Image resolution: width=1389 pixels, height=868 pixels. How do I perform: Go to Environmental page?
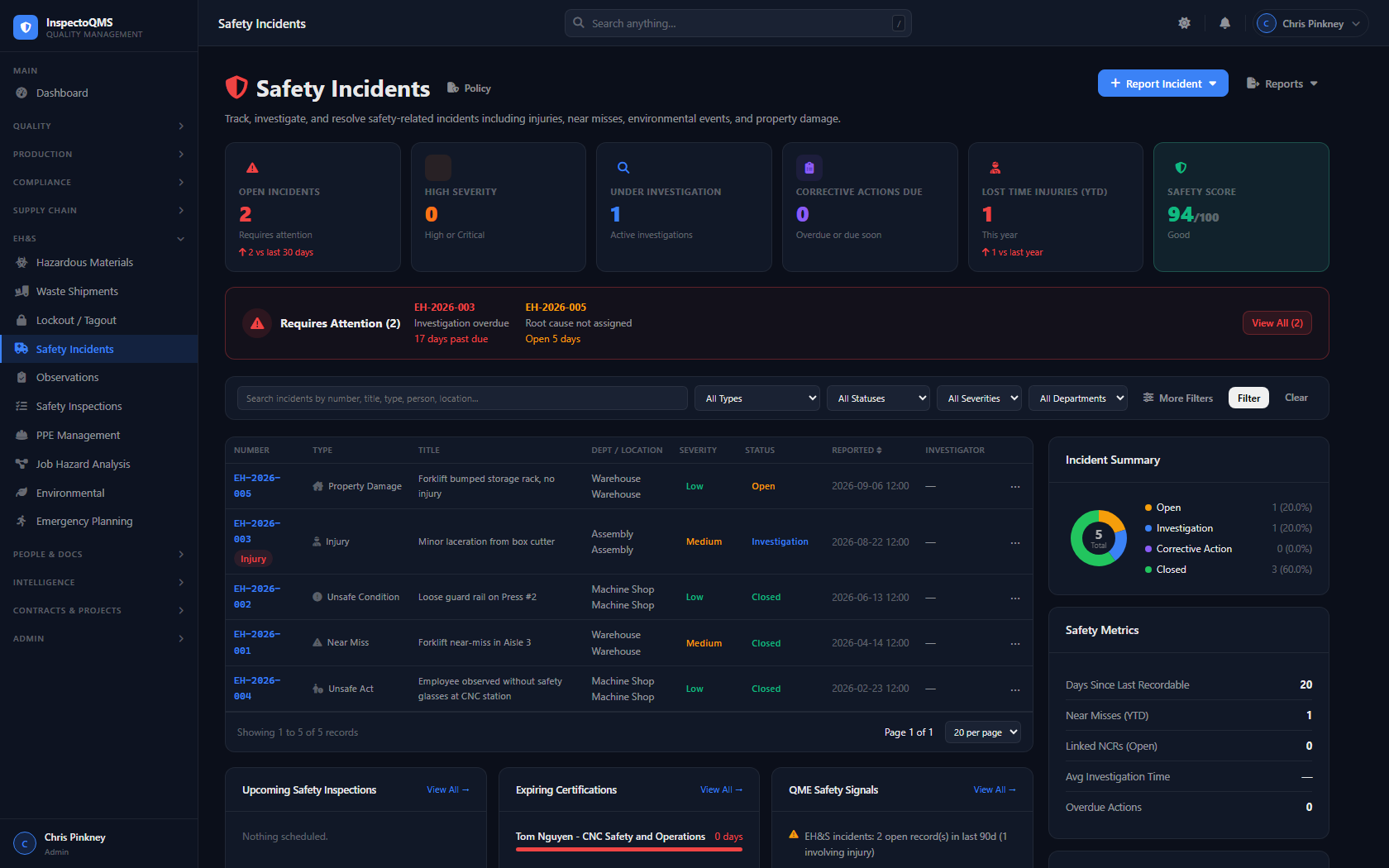click(x=70, y=493)
